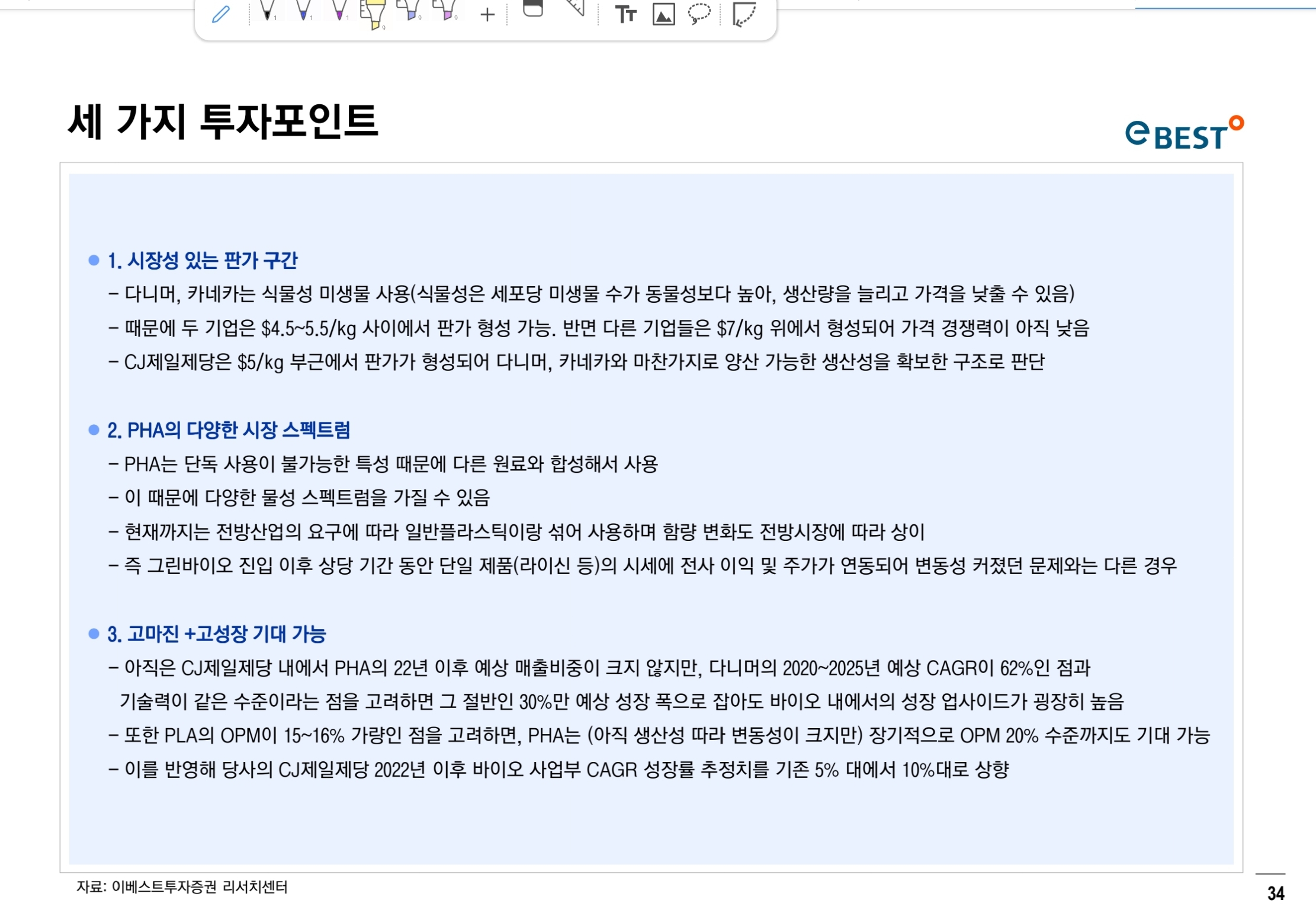
Task: Select the purple pen
Action: coord(340,11)
